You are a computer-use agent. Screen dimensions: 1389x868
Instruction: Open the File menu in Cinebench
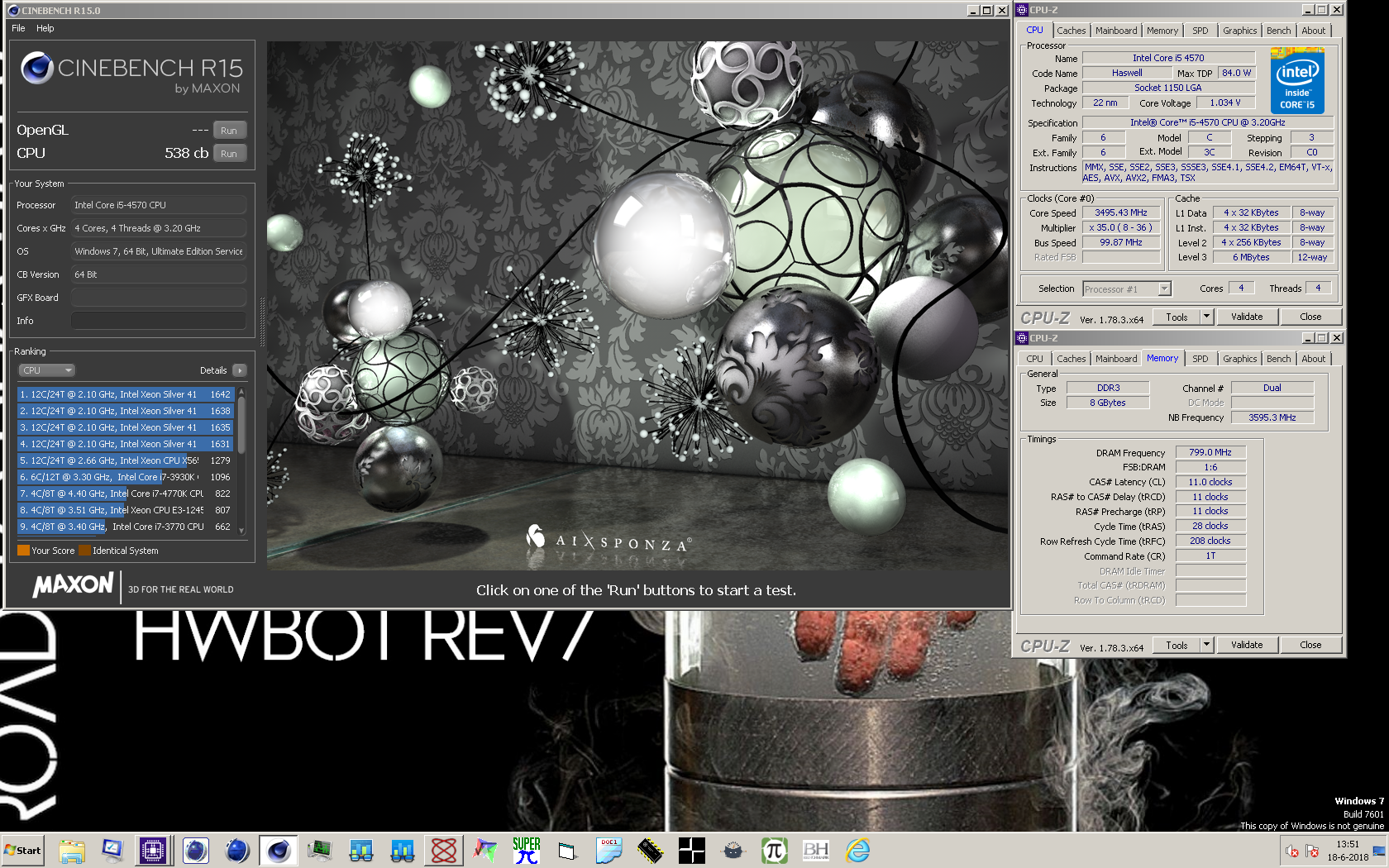point(18,28)
